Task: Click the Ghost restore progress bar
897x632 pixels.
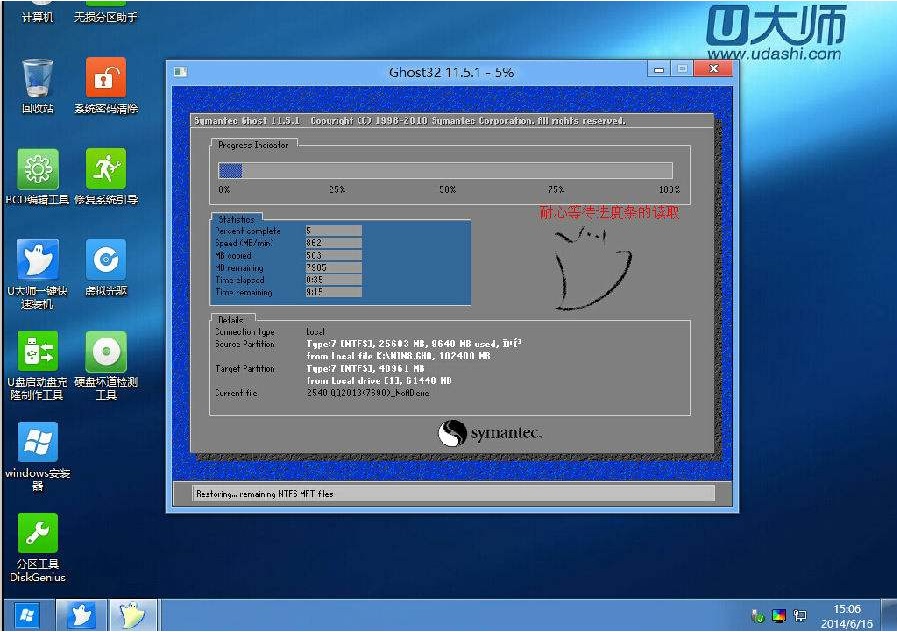Action: tap(445, 170)
